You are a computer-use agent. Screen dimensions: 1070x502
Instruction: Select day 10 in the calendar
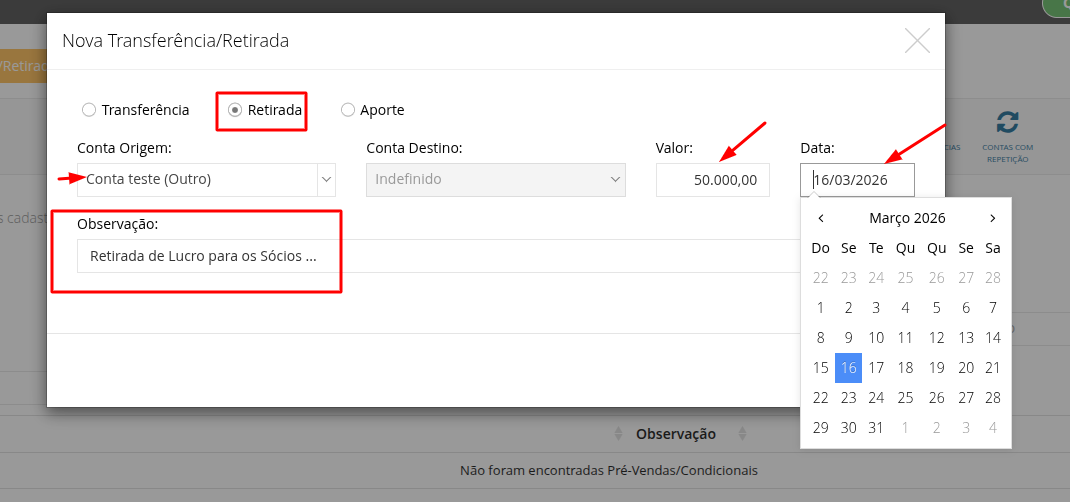tap(876, 338)
